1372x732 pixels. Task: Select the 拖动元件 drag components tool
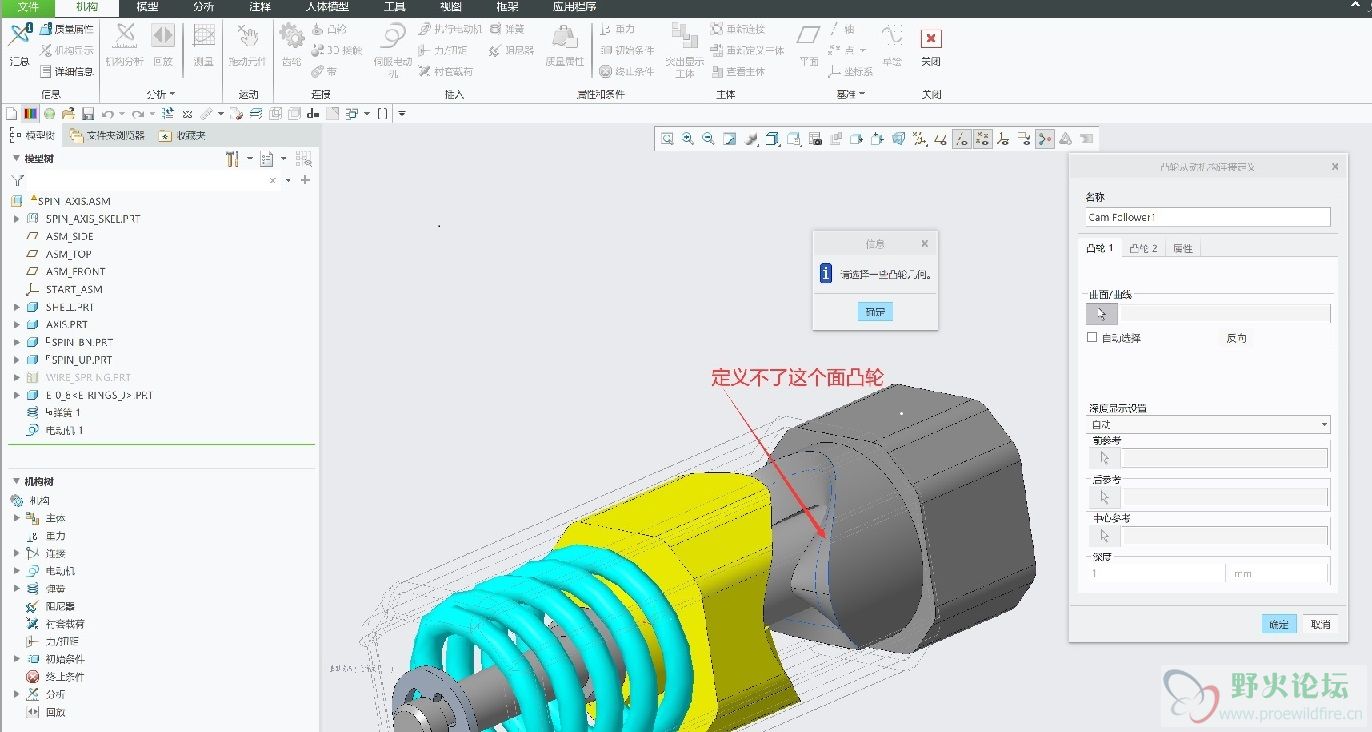point(247,45)
